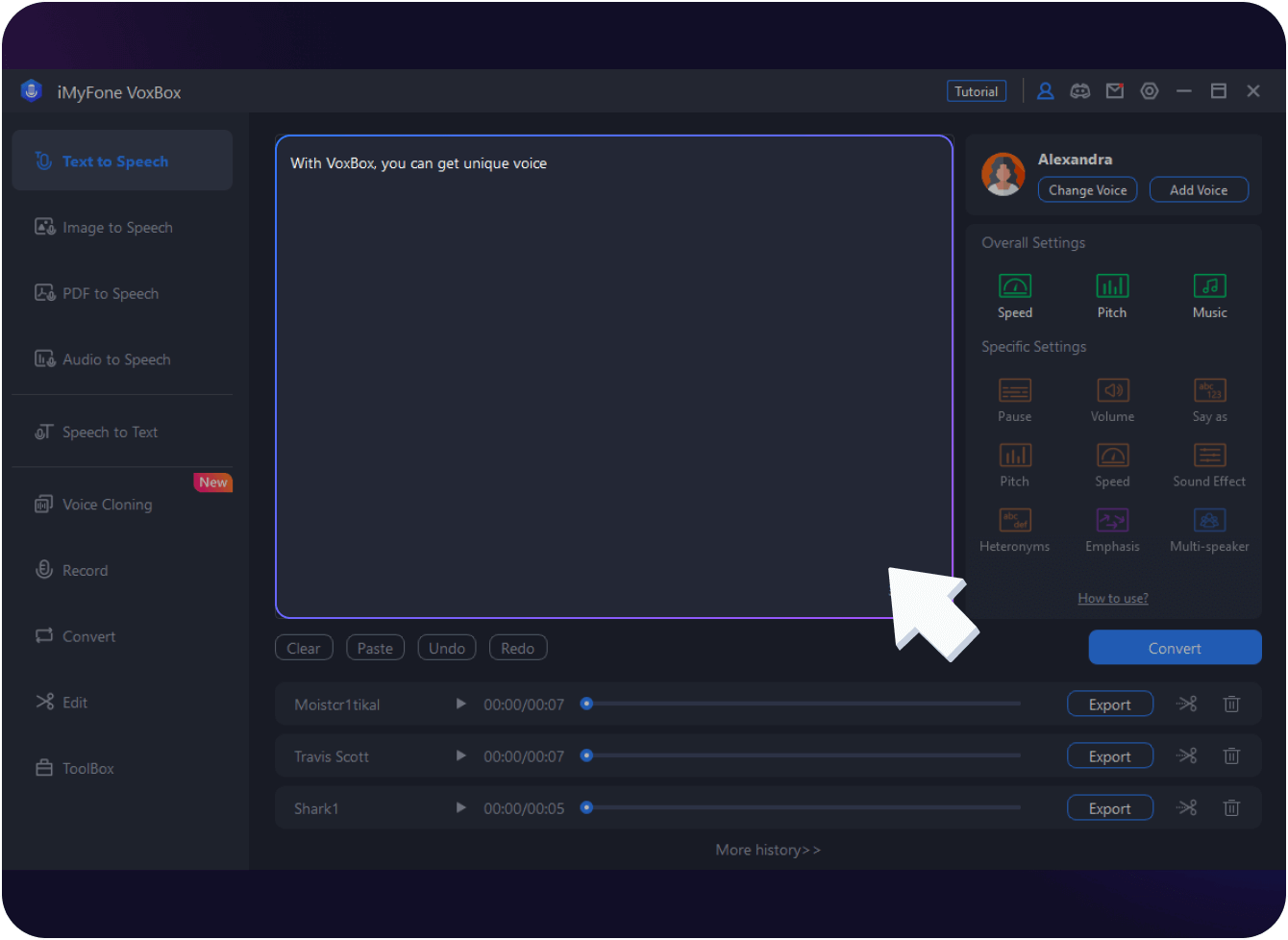The height and width of the screenshot is (940, 1288).
Task: Play the Travis Scott audio
Action: point(460,756)
